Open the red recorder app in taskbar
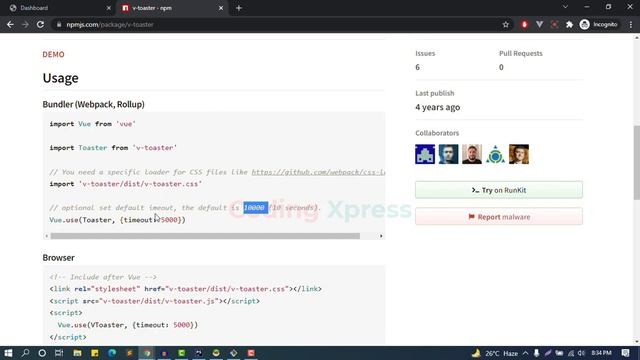Viewport: 640px width, 360px height. [251, 353]
